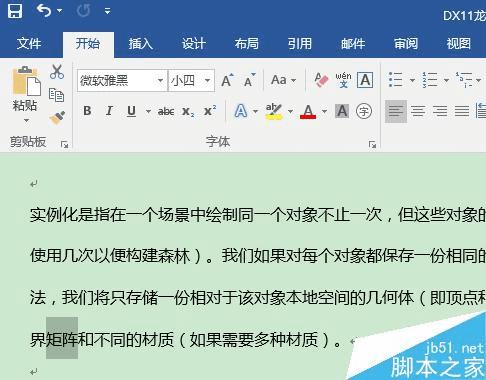Save the document with the floppy icon
The width and height of the screenshot is (486, 380).
(15, 11)
